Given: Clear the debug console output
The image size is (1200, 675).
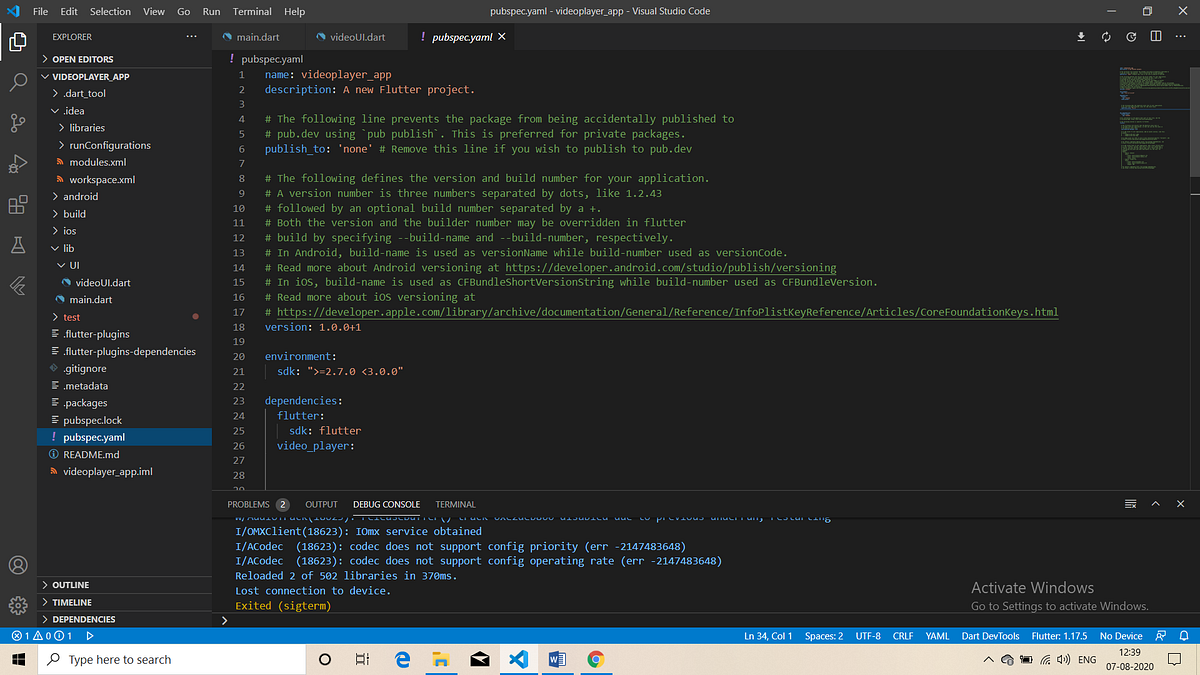Looking at the screenshot, I should point(1131,504).
